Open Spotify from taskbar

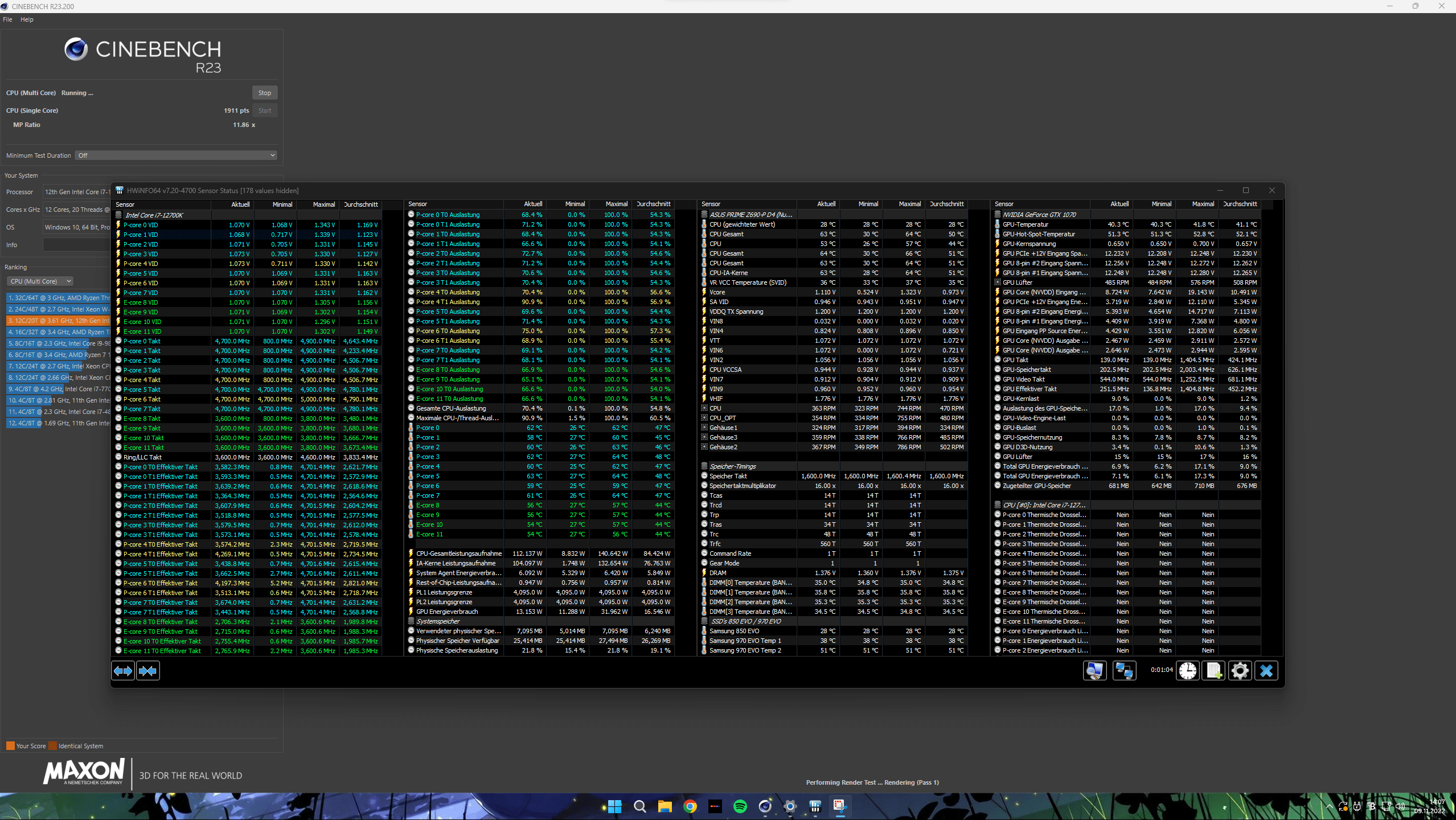[x=740, y=806]
